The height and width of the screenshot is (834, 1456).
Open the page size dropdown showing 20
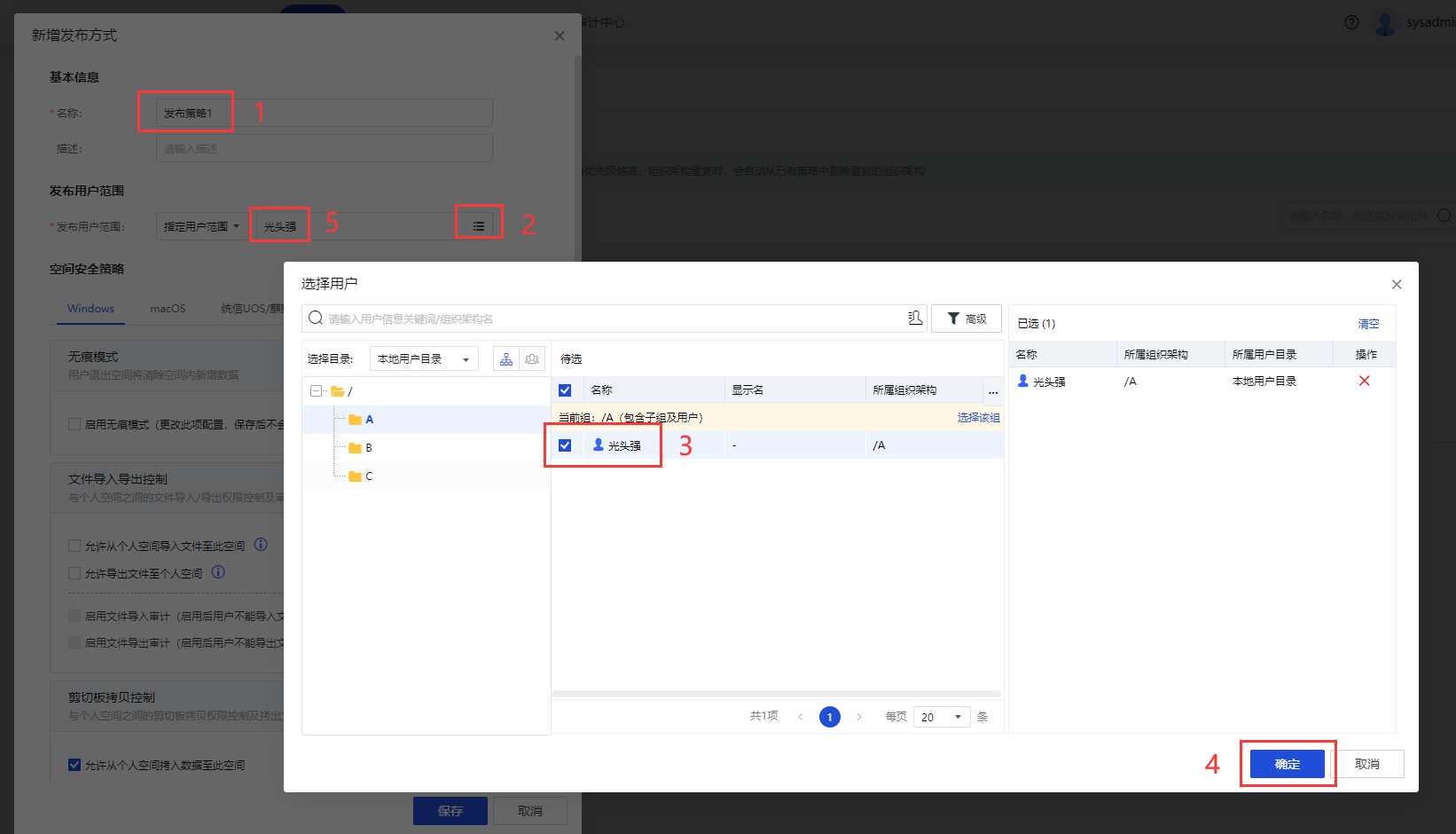pyautogui.click(x=941, y=717)
